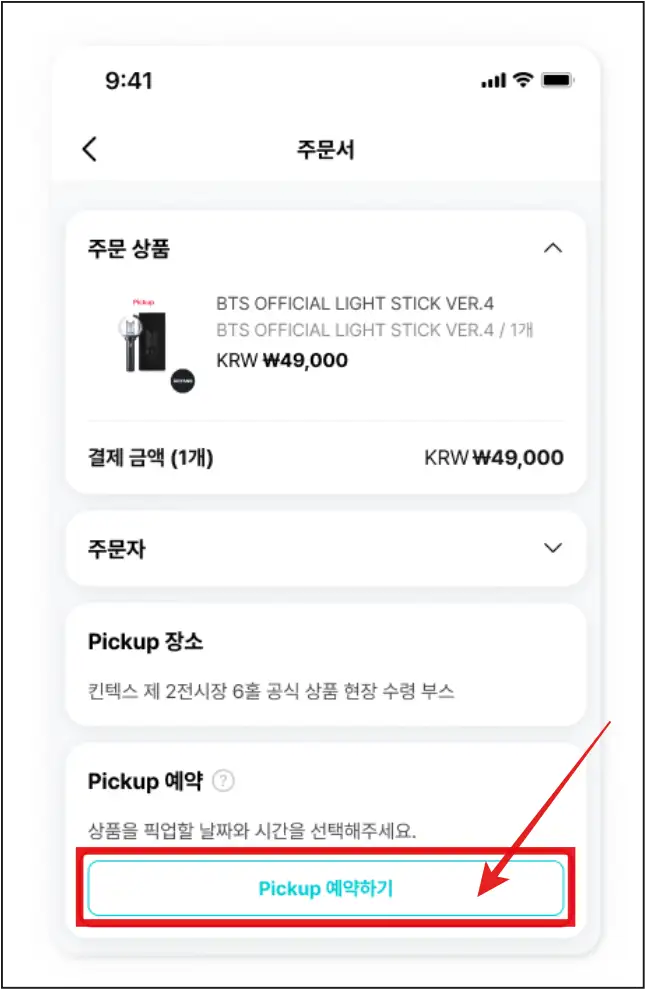Viewport: 646px width, 990px height.
Task: Click the gray product option text "/ 1개"
Action: [x=516, y=331]
